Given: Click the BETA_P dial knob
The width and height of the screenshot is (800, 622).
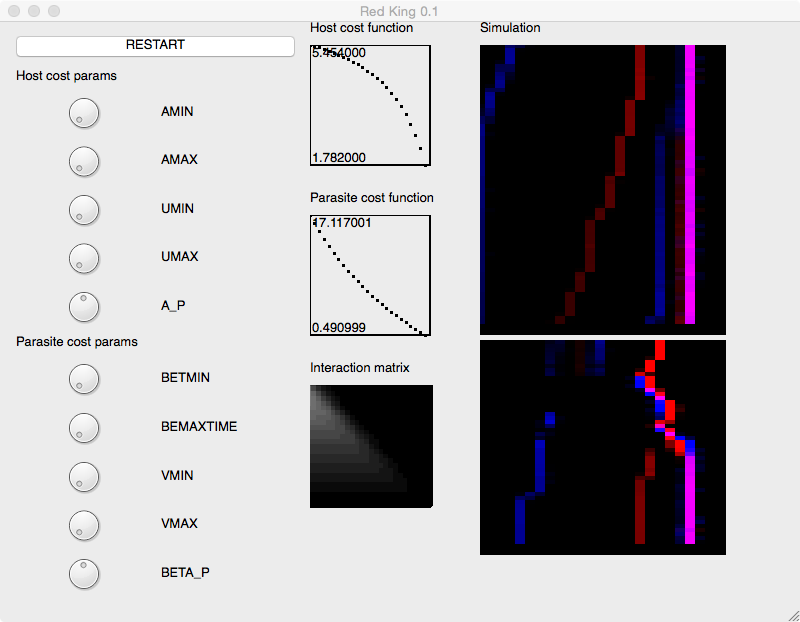Looking at the screenshot, I should pos(84,573).
